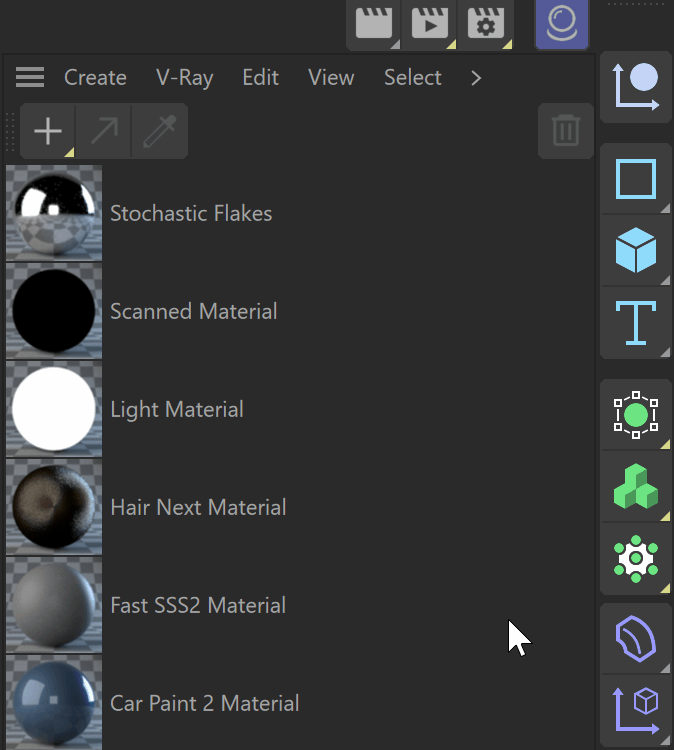Click the Scanned Material label
674x750 pixels.
[x=194, y=311]
